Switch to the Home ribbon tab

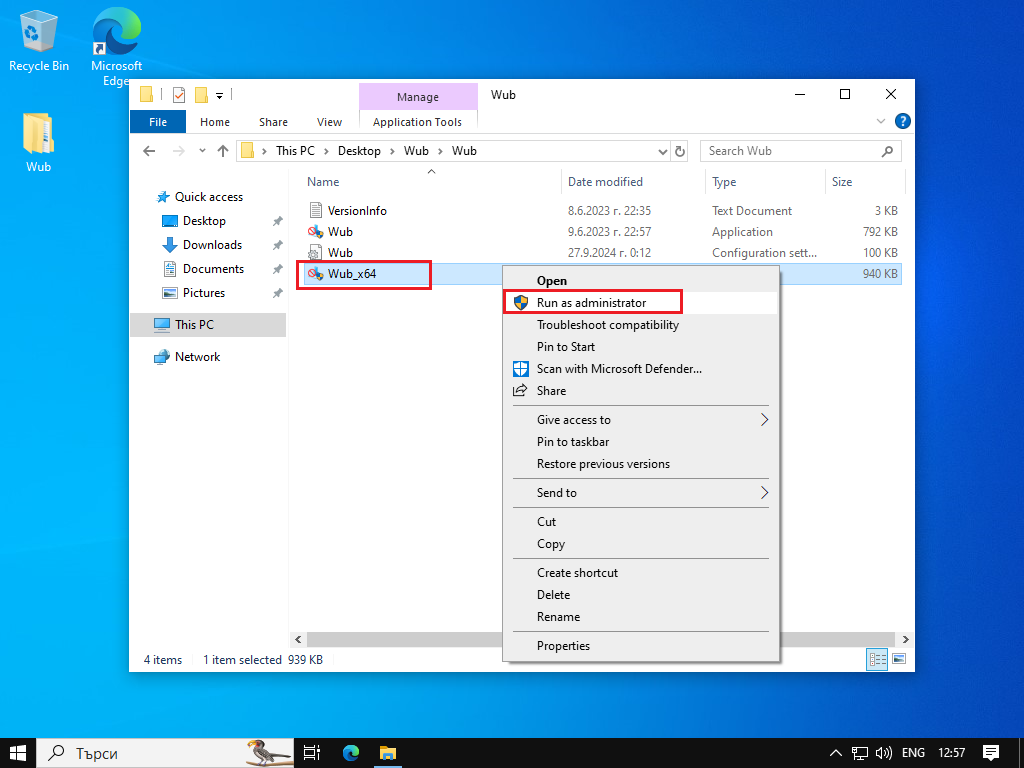tap(215, 122)
